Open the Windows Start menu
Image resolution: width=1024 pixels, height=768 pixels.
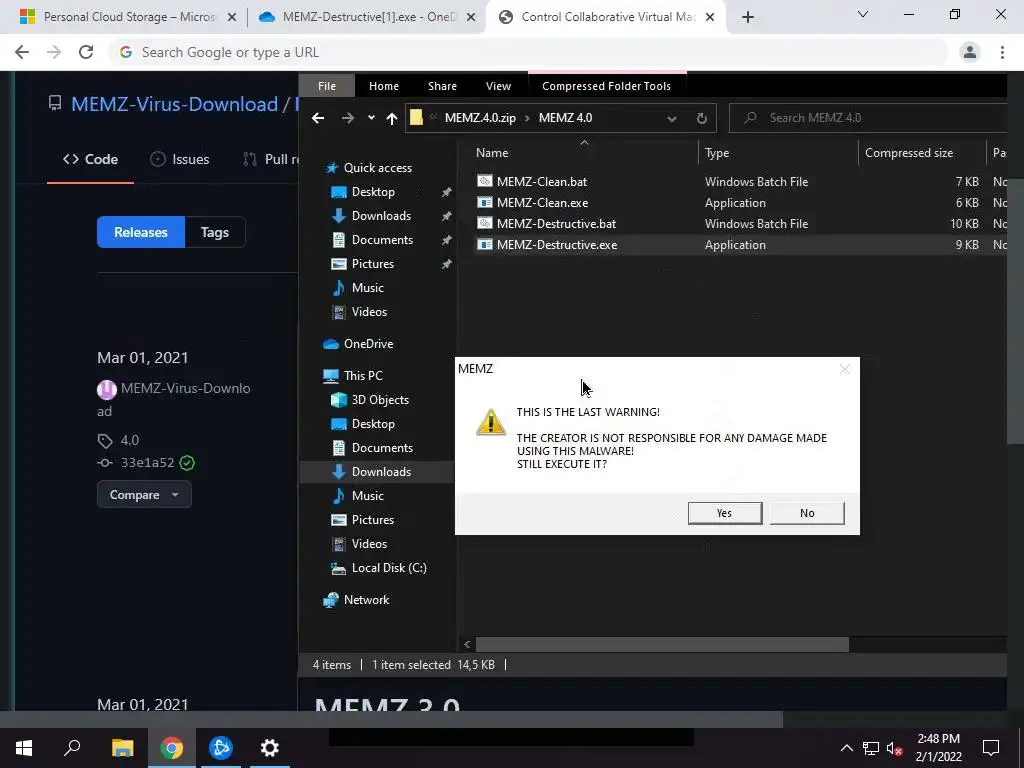tap(24, 748)
